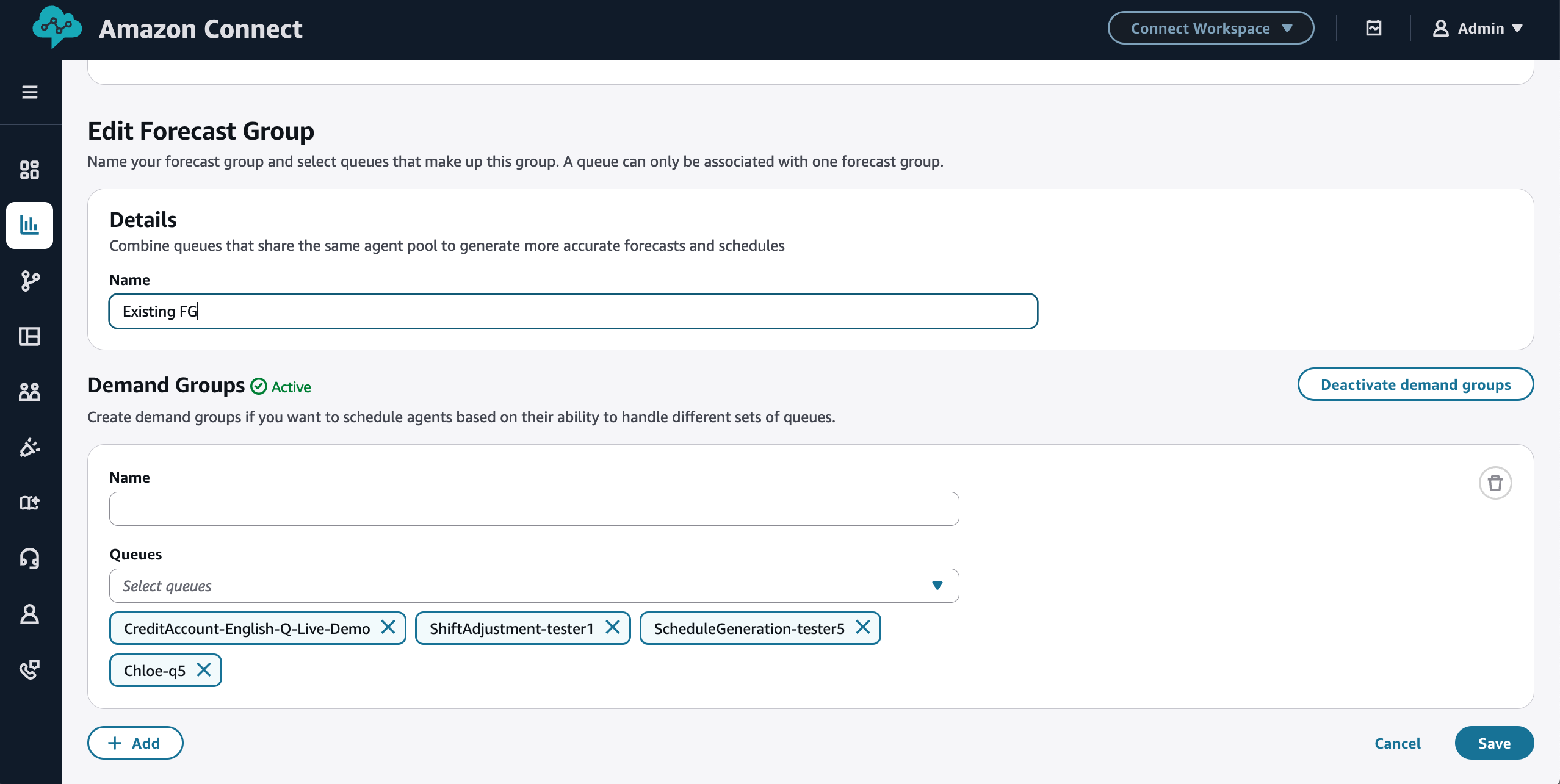The width and height of the screenshot is (1560, 784).
Task: Click the campaigns celebration sidebar icon
Action: tap(29, 447)
